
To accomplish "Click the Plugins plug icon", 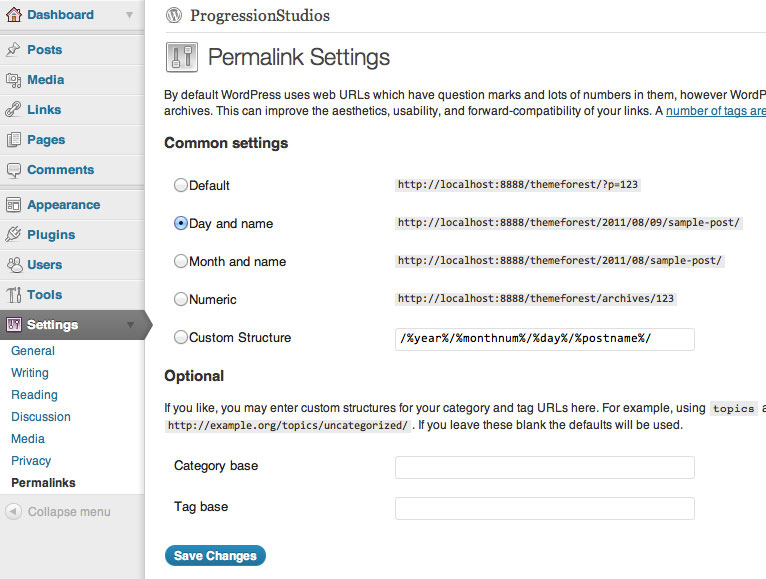I will (x=14, y=235).
